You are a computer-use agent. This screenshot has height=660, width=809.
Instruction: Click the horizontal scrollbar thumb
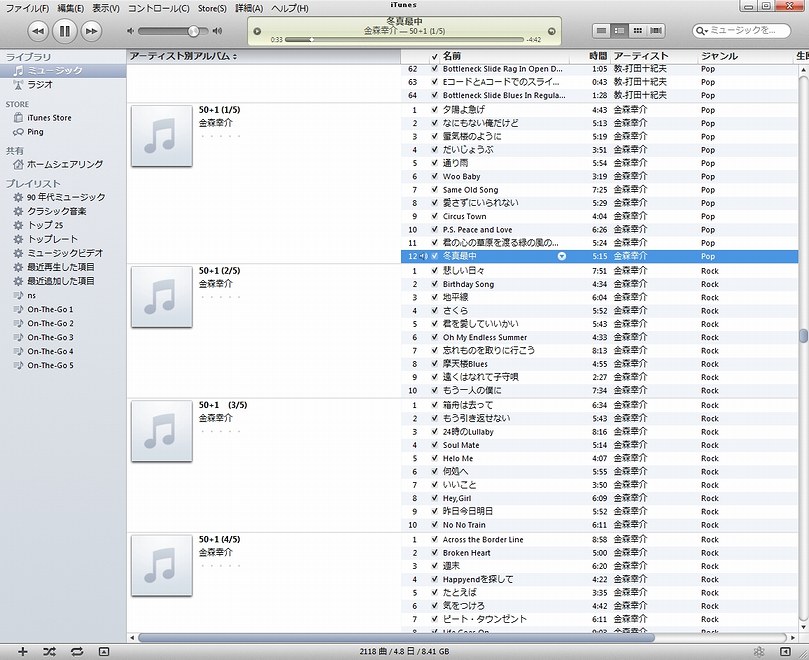[x=396, y=637]
